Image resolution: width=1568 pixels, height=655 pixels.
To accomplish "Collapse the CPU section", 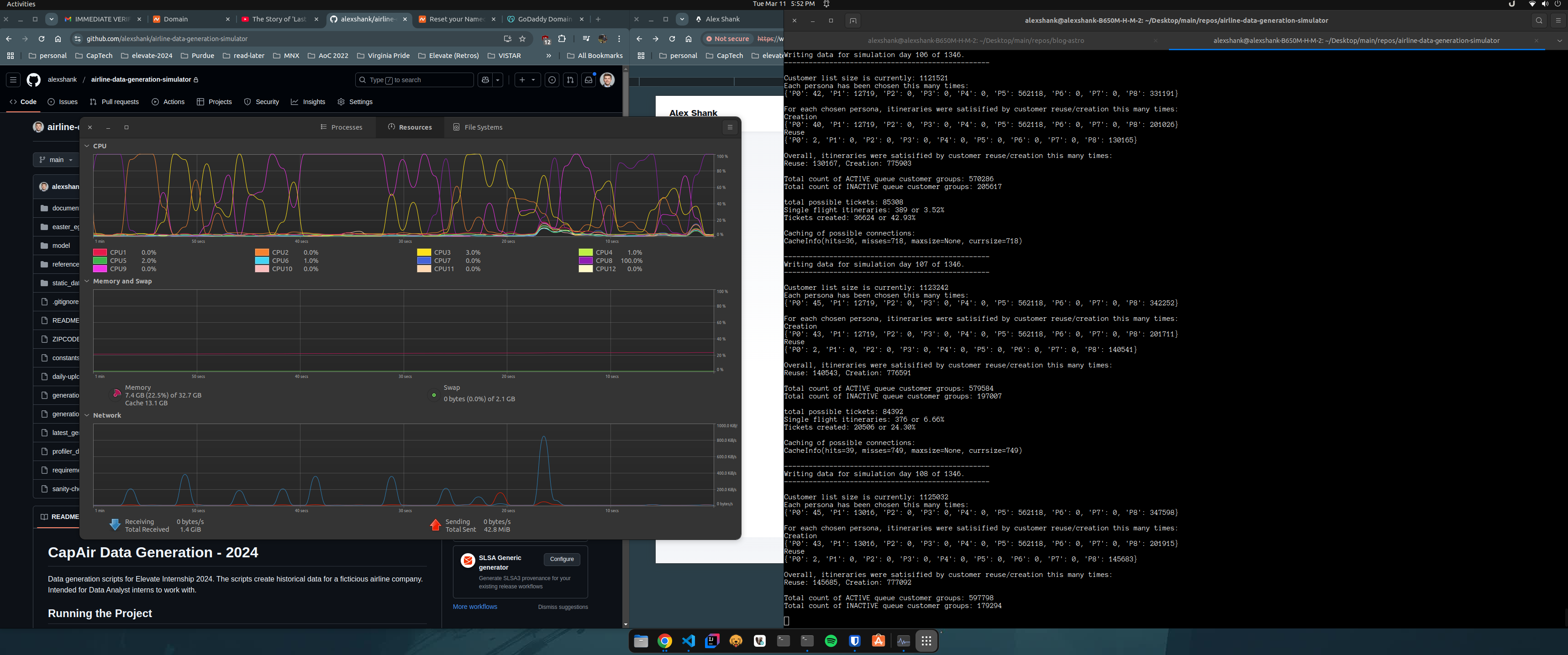I will coord(87,146).
